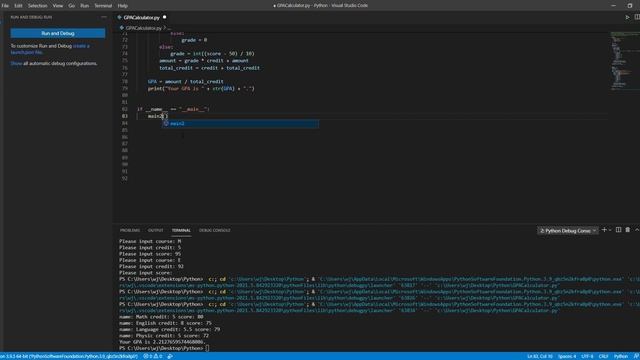Image resolution: width=640 pixels, height=360 pixels.
Task: Maximize panel with chevron-up icon
Action: tap(637, 230)
